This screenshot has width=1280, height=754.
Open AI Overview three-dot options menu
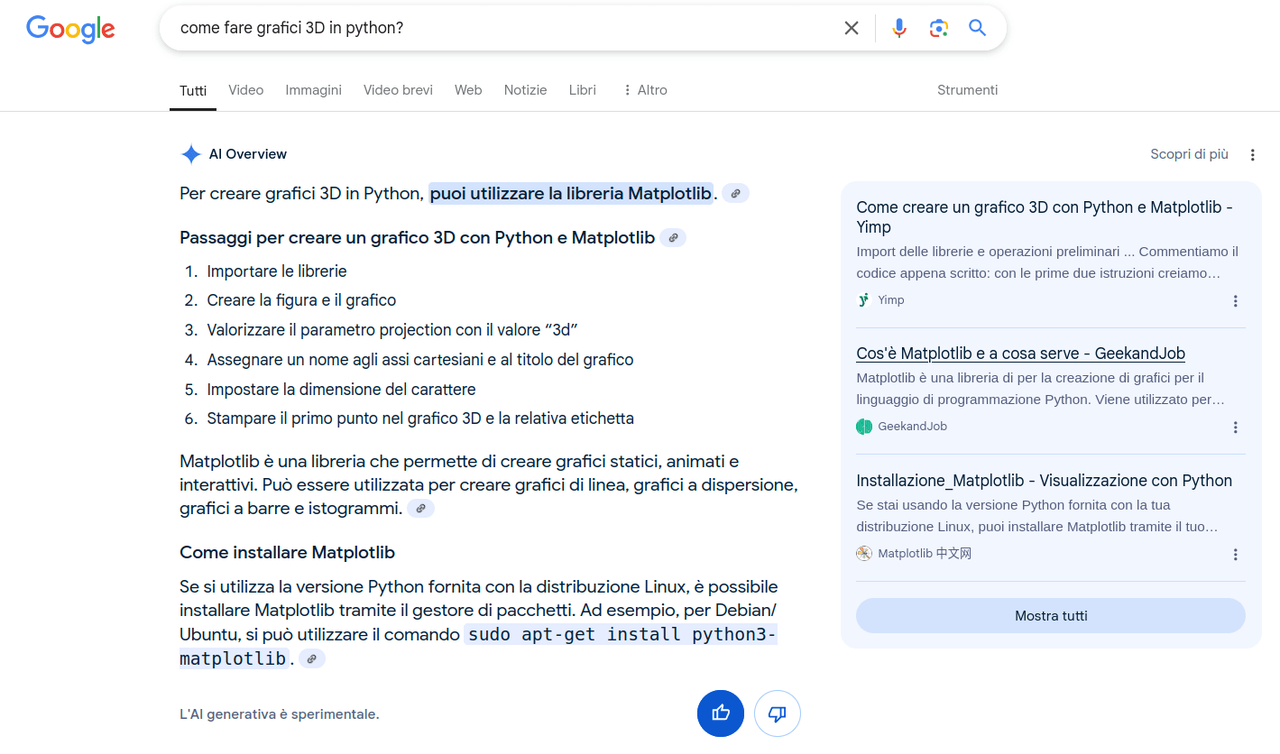pyautogui.click(x=1252, y=154)
